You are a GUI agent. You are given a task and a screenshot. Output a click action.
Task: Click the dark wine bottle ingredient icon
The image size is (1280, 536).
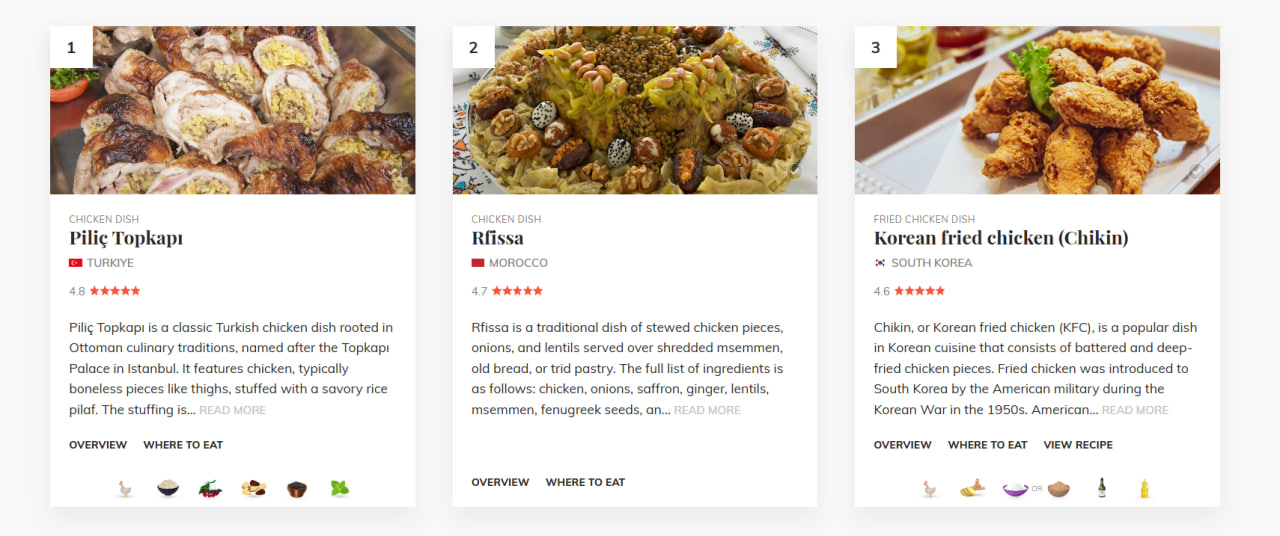[x=1102, y=489]
